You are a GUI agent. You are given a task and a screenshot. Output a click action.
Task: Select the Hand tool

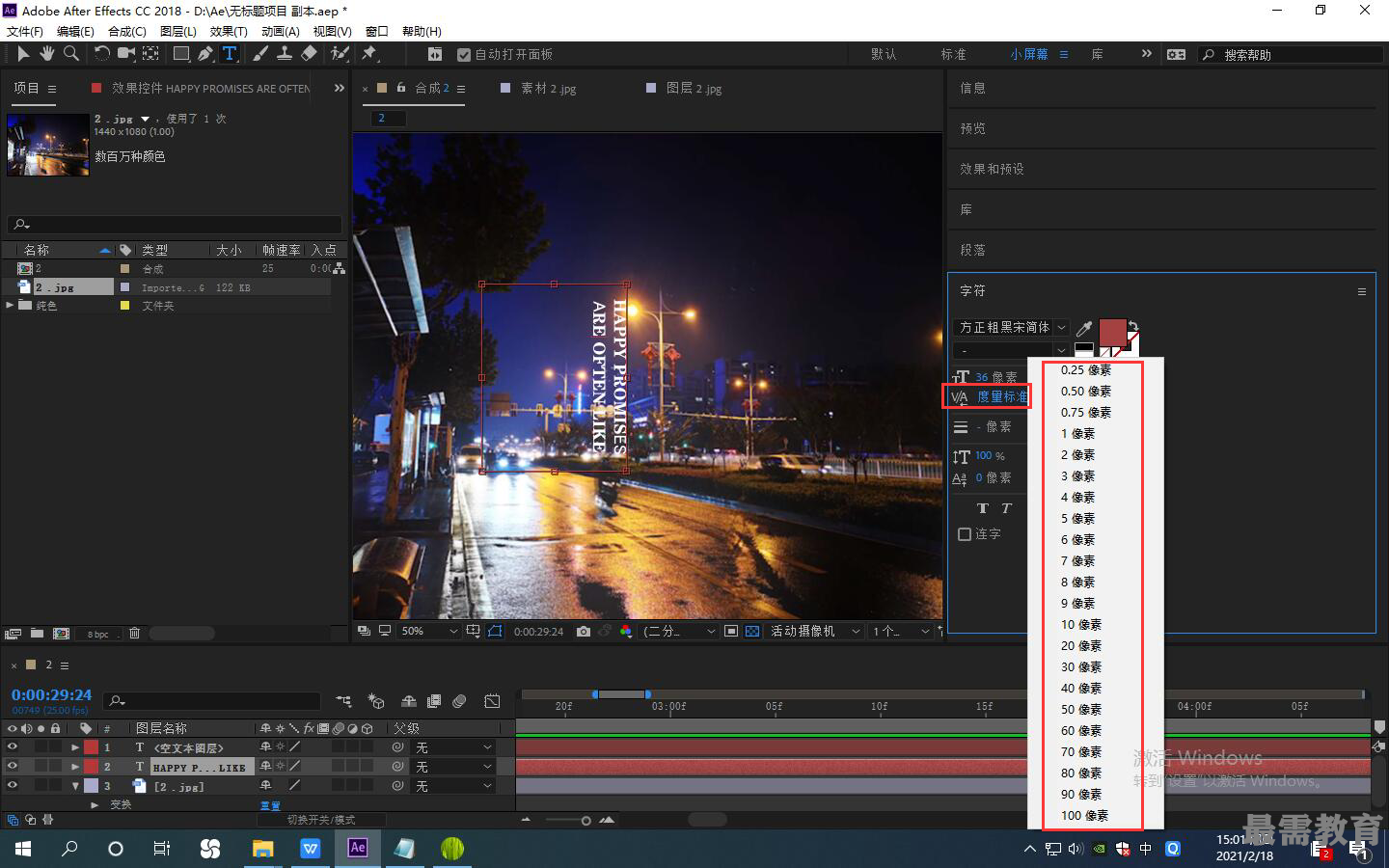46,54
